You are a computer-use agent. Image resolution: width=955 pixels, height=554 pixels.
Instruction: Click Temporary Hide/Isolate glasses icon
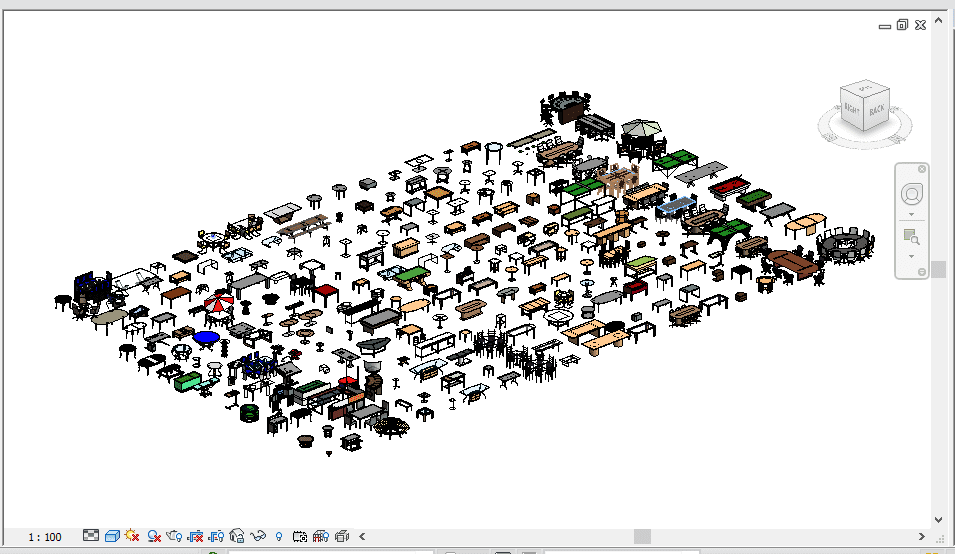tap(258, 537)
